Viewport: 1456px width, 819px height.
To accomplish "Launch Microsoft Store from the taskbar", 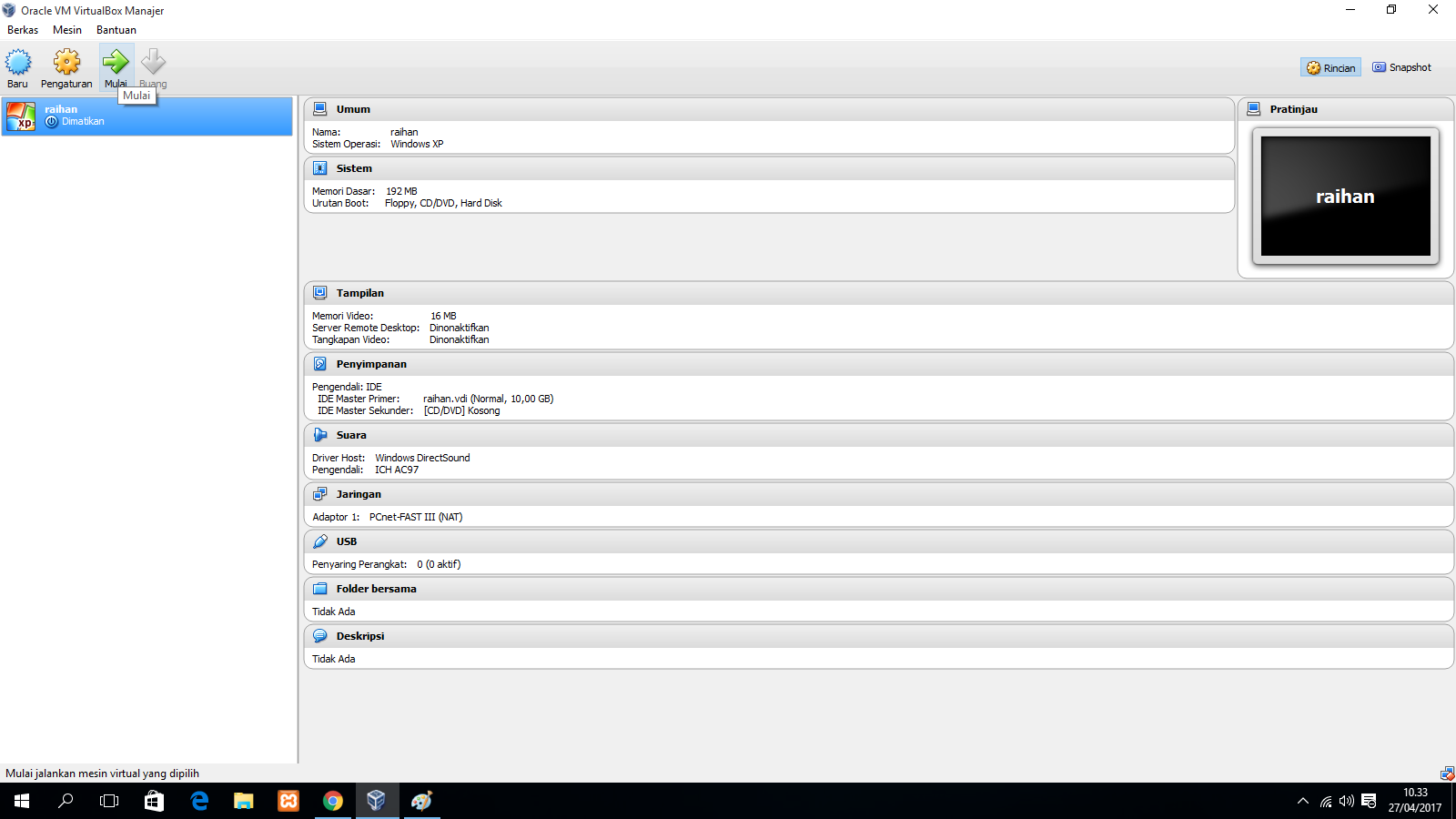I will coord(154,801).
